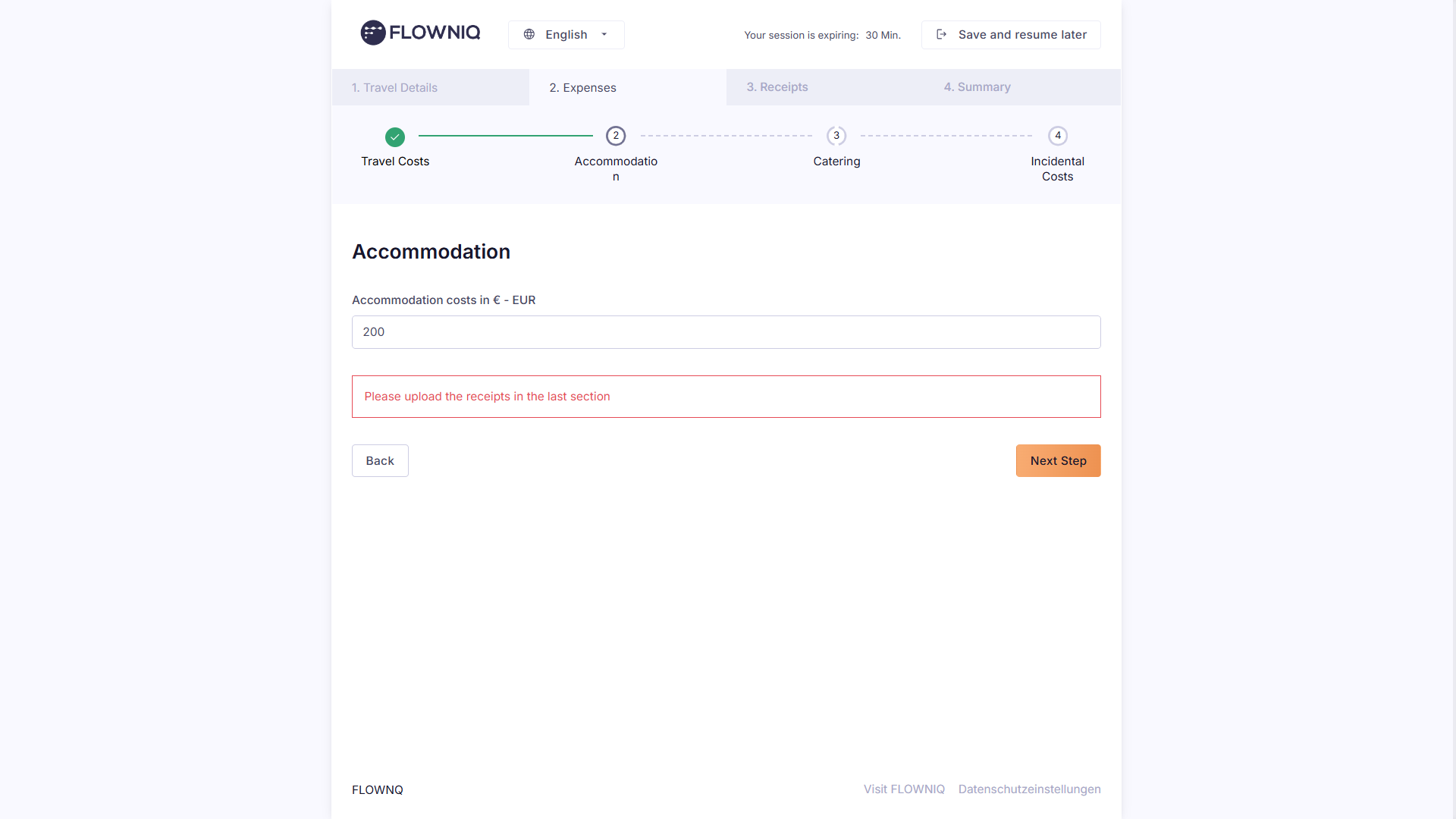Image resolution: width=1456 pixels, height=819 pixels.
Task: Click the save and exit icon
Action: pos(942,34)
